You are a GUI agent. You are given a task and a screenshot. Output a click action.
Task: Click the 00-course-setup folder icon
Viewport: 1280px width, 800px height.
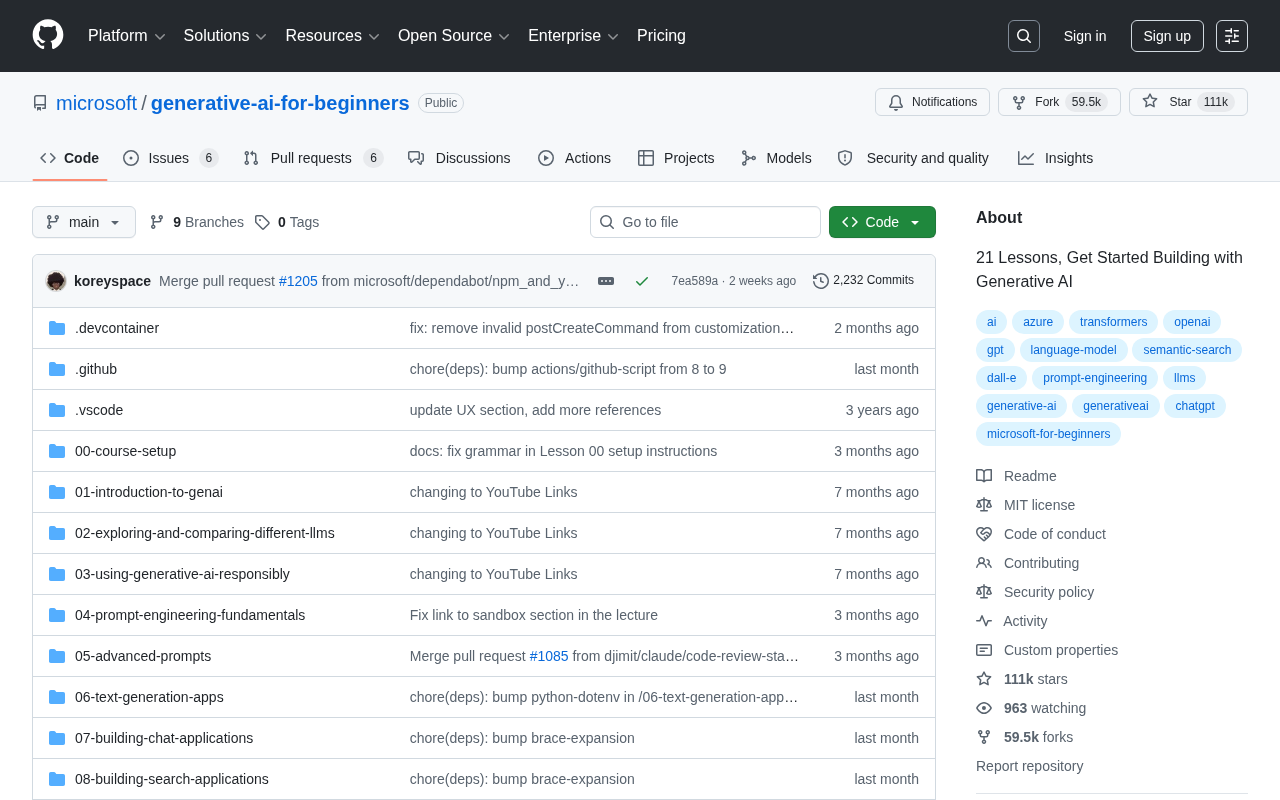(57, 451)
